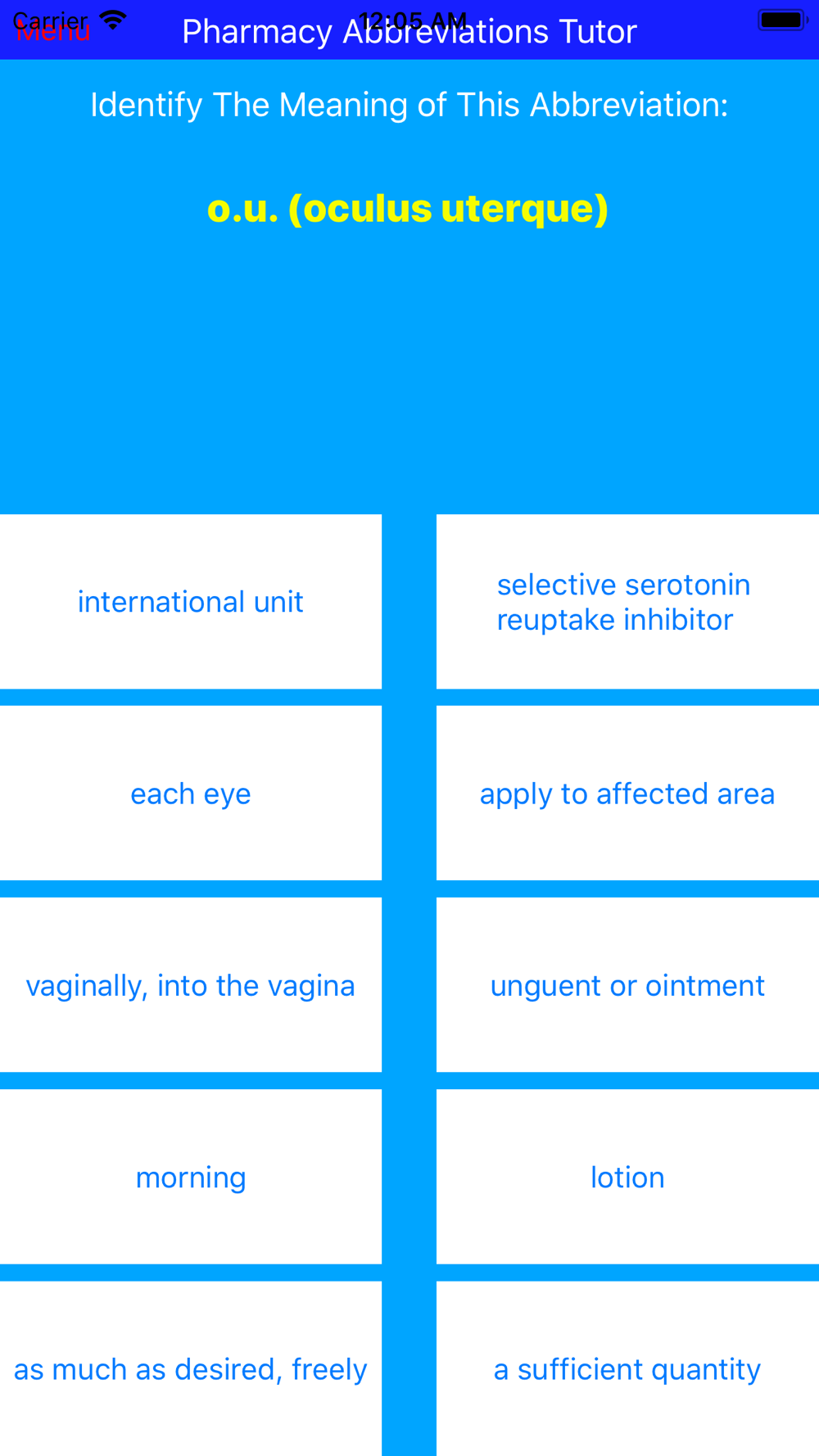
Task: Tap the o.u. (oculus uterque) abbreviation text
Action: 408,209
